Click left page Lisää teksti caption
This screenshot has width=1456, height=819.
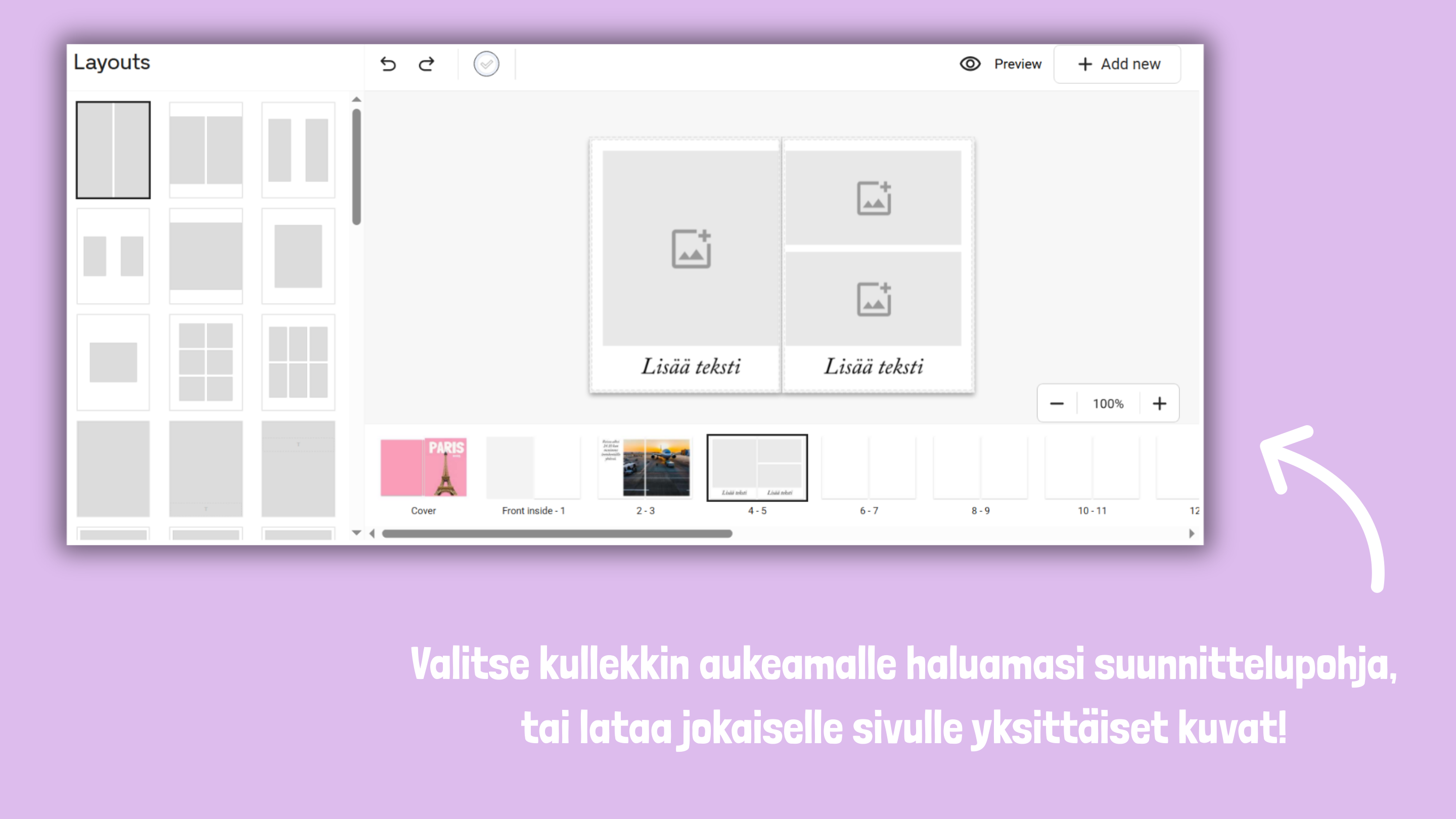pos(691,367)
